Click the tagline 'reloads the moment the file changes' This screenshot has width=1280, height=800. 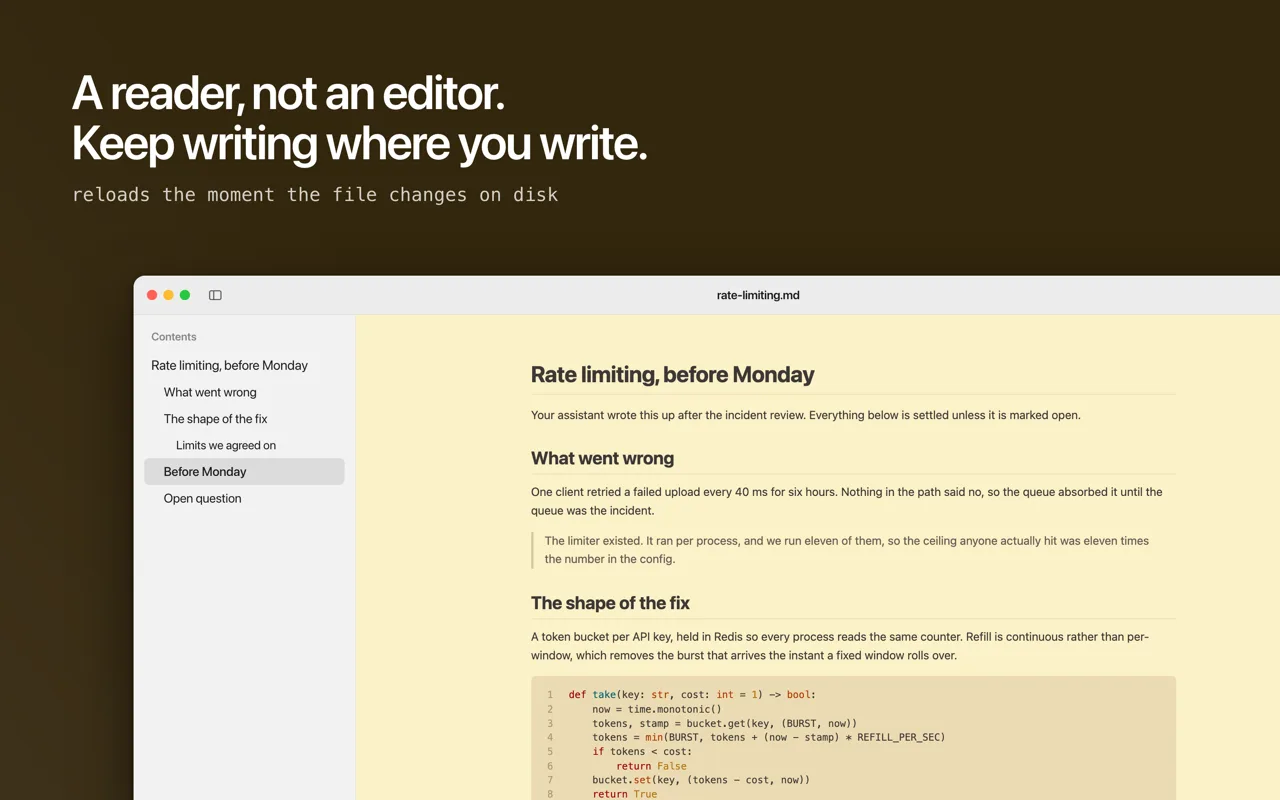[315, 195]
